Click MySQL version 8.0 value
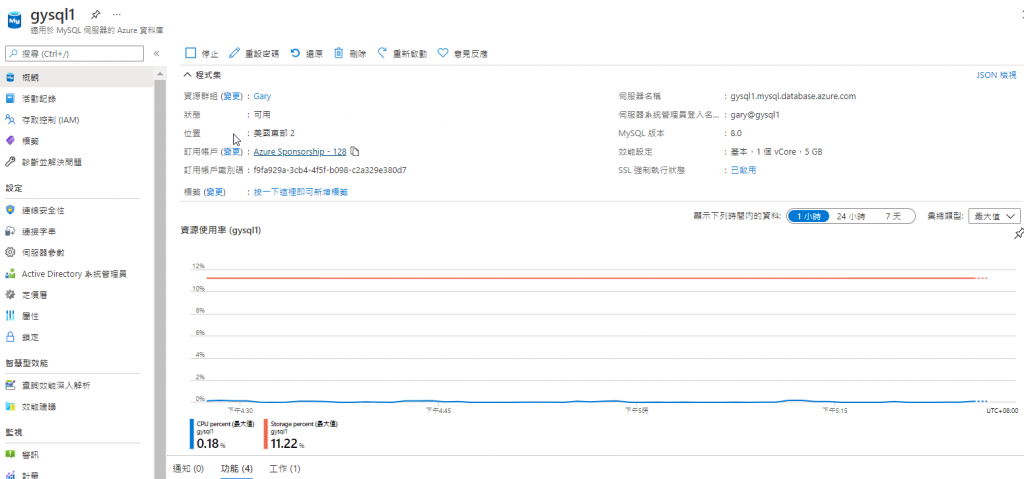 [736, 133]
